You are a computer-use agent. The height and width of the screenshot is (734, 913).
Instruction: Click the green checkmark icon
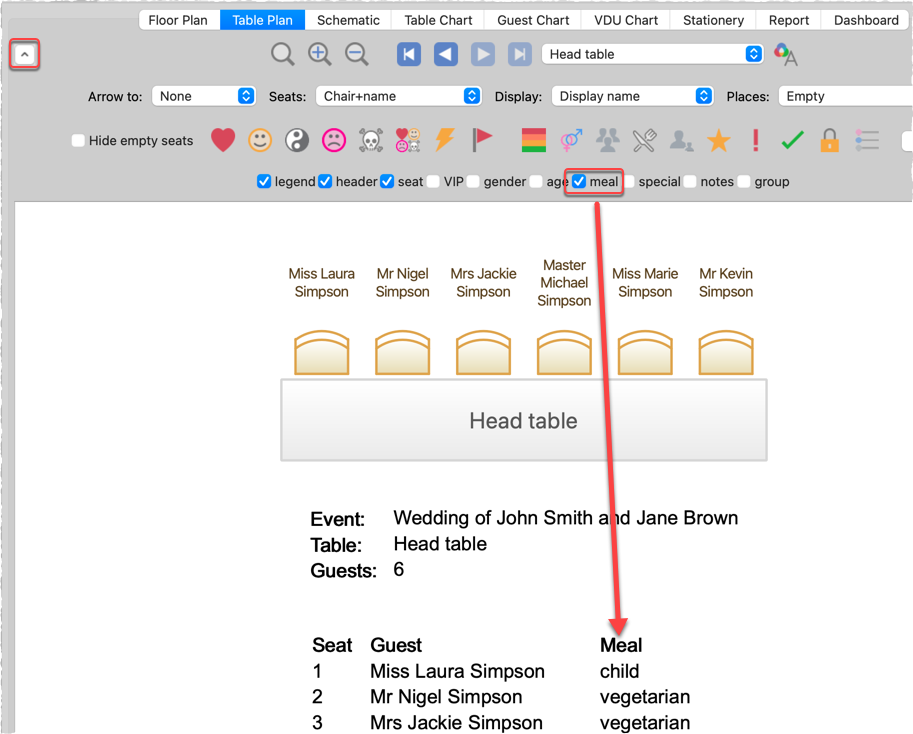793,141
